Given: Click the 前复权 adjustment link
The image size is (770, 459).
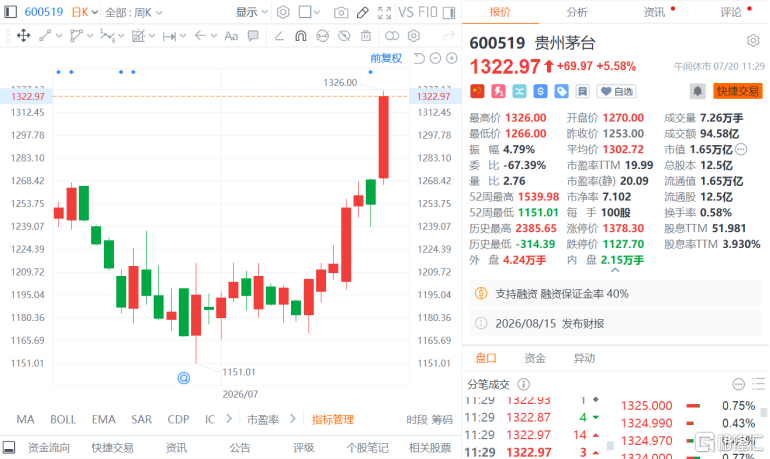Looking at the screenshot, I should tap(386, 58).
